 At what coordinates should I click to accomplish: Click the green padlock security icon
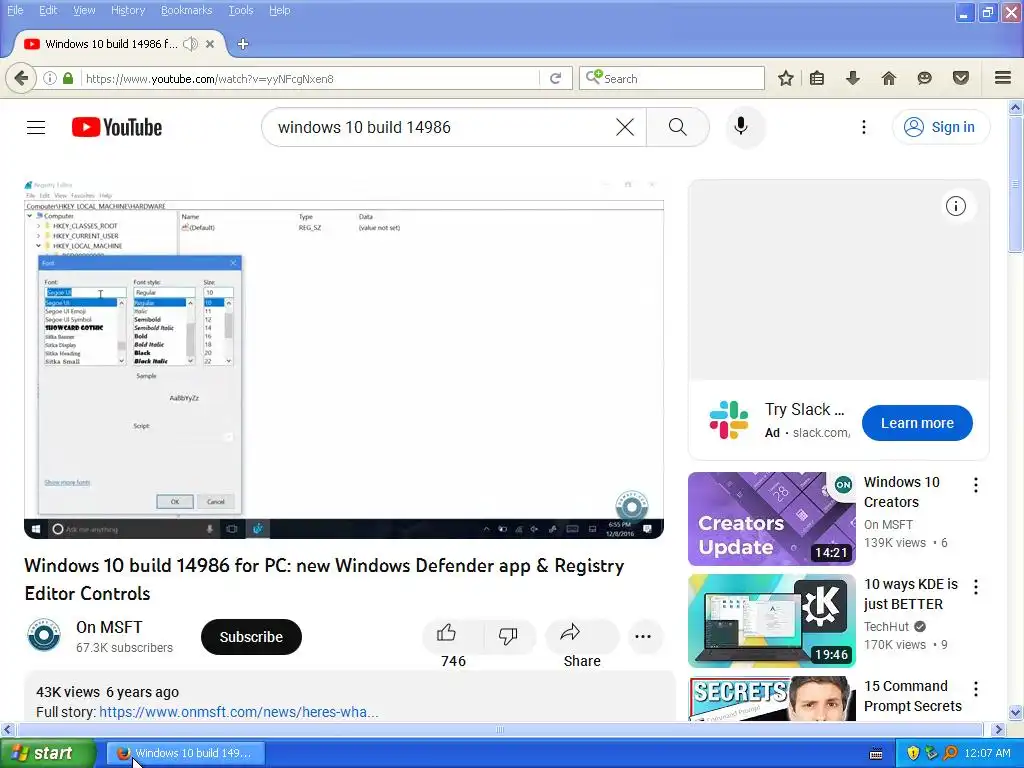(x=68, y=78)
